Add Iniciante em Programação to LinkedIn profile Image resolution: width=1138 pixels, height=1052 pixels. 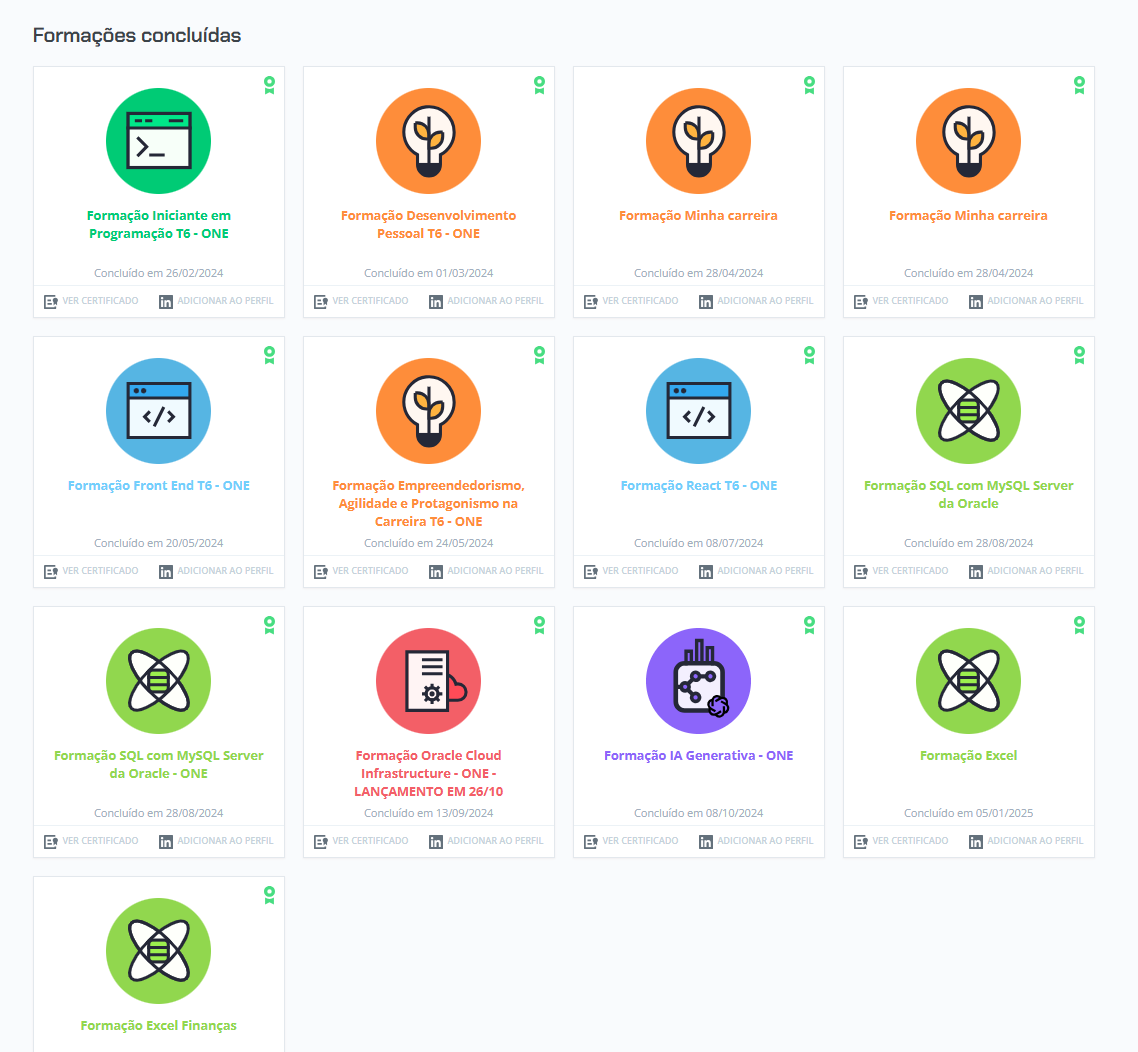[216, 301]
